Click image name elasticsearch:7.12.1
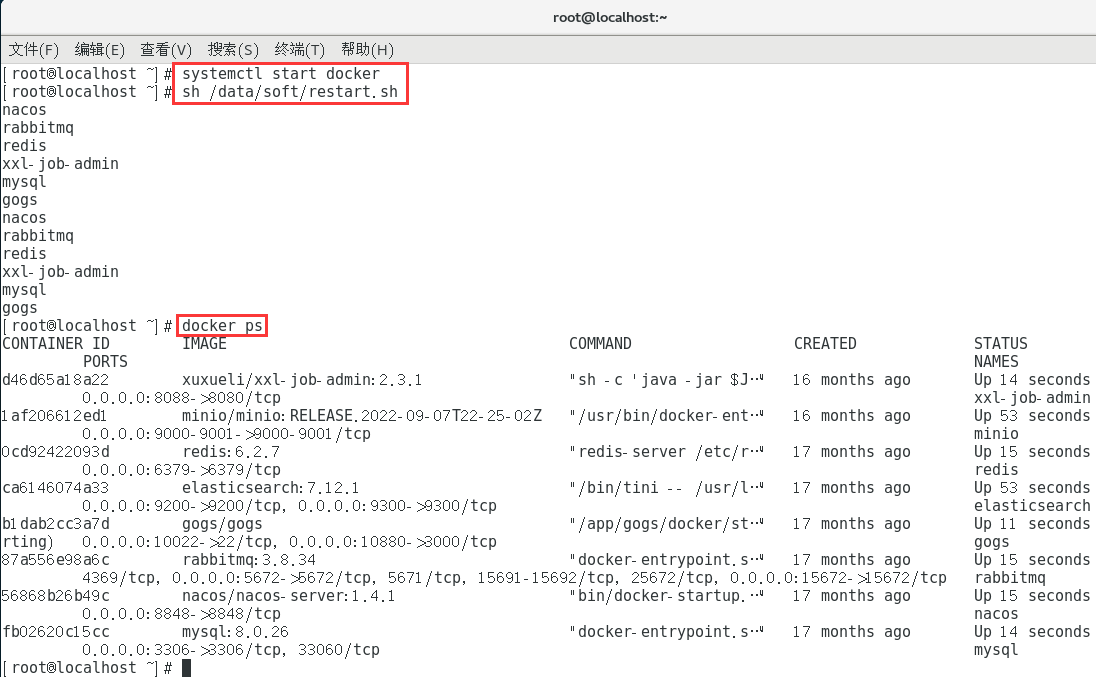 coord(271,488)
